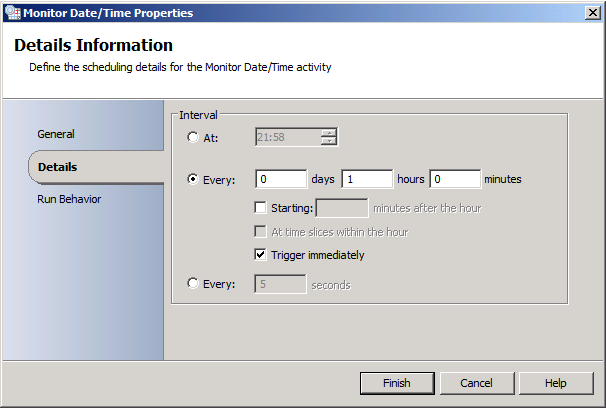Image resolution: width=606 pixels, height=408 pixels.
Task: Select the Details tab
Action: 58,167
